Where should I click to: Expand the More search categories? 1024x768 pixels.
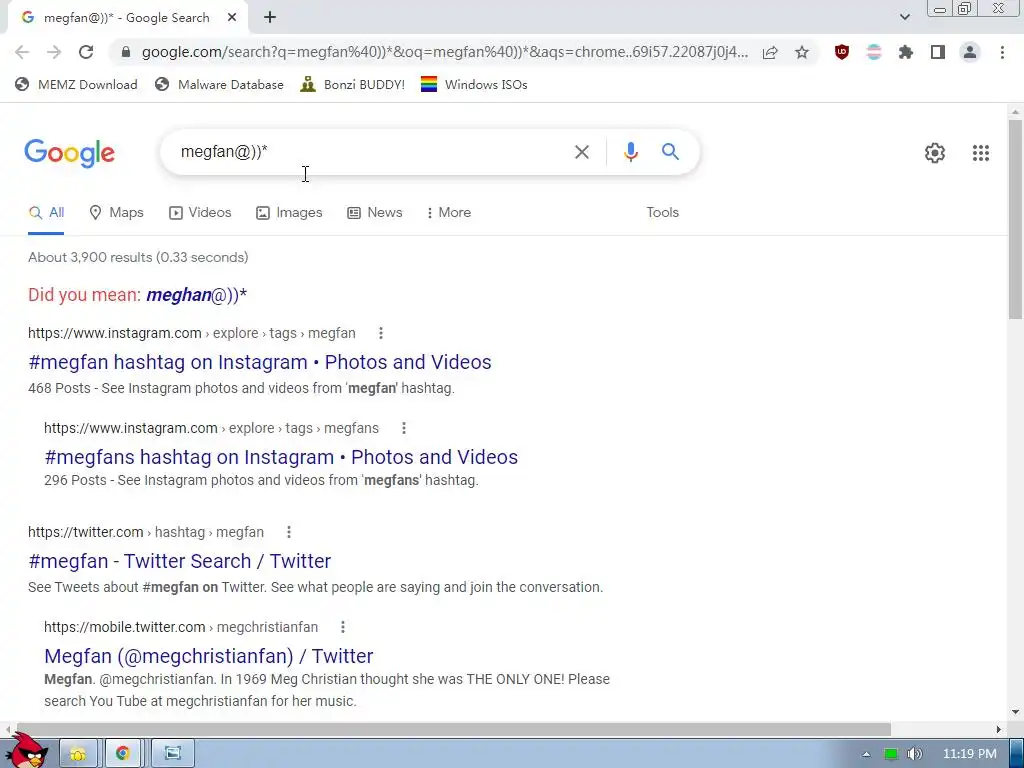click(448, 213)
